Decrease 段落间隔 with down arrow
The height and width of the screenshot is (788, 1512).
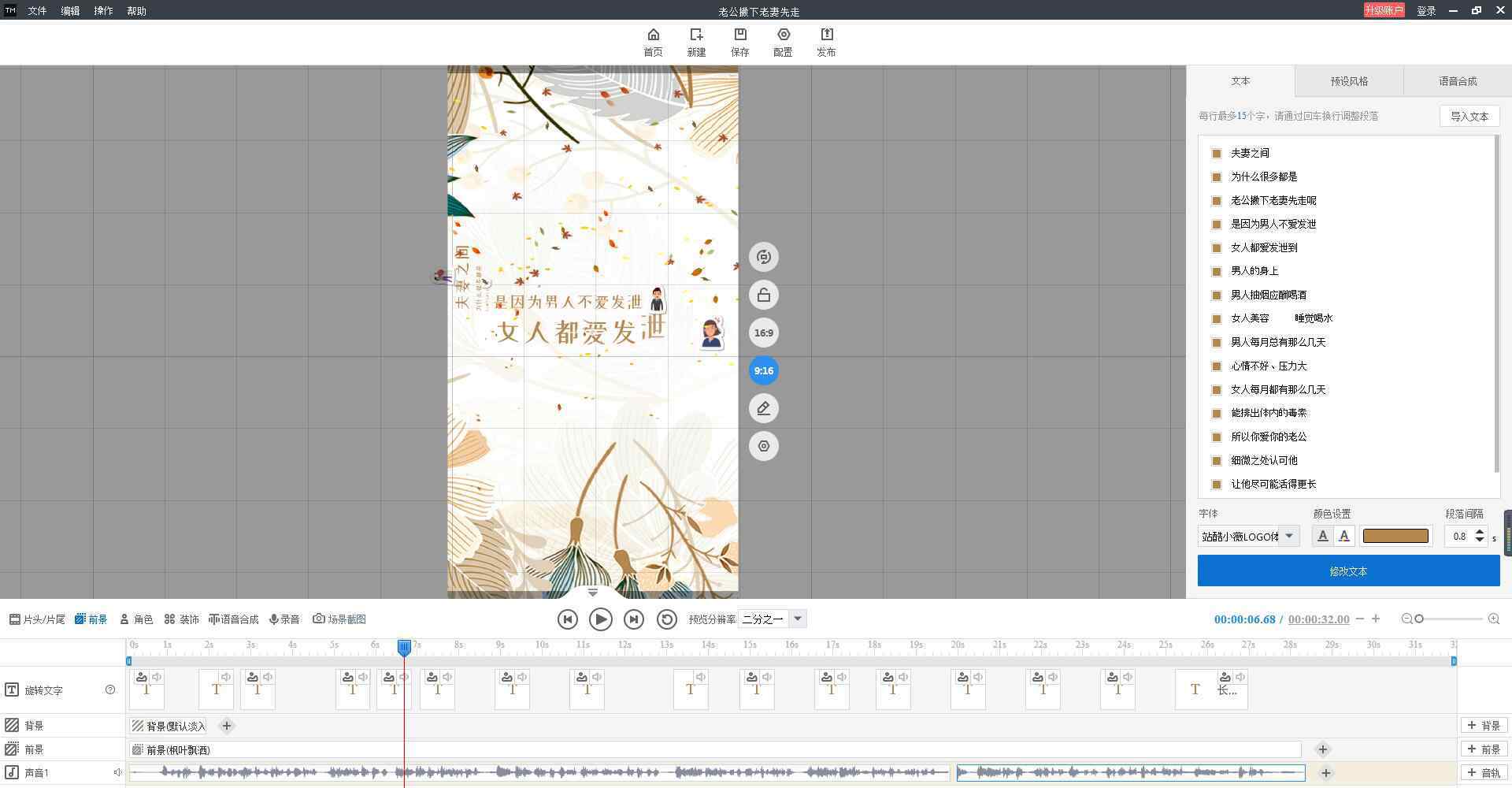[1480, 541]
